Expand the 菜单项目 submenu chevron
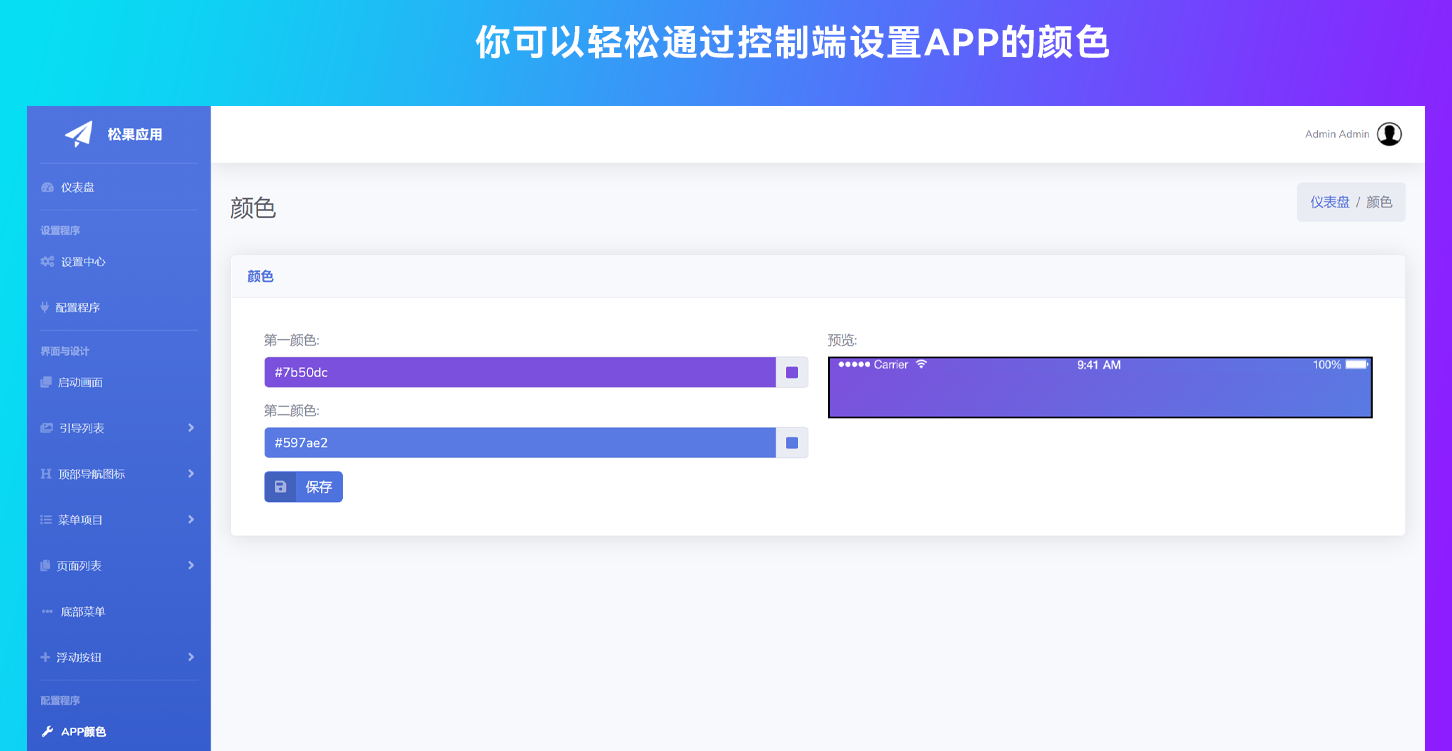Screen dimensions: 1452x751 click(191, 520)
